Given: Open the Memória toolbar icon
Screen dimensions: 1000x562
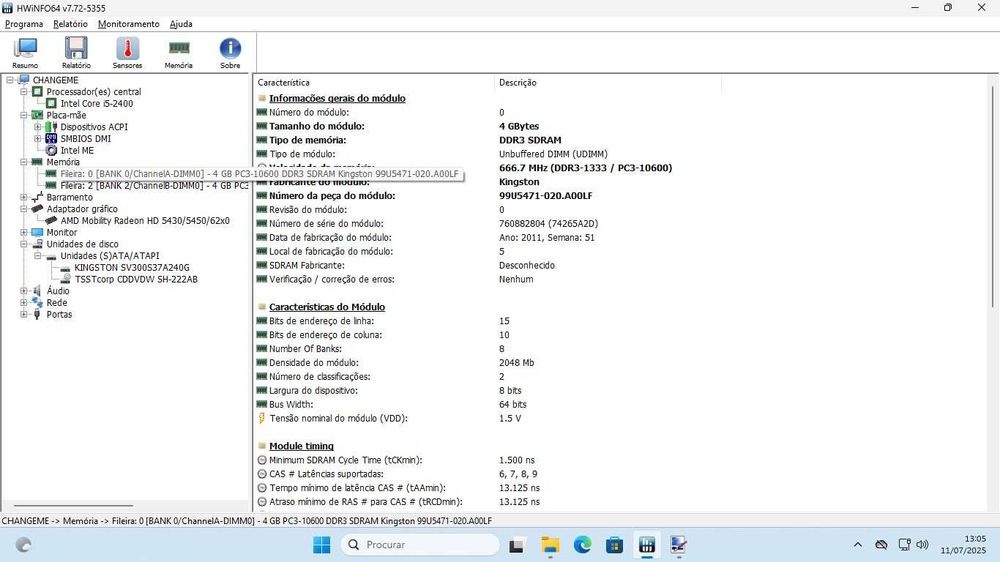Looking at the screenshot, I should coord(179,53).
